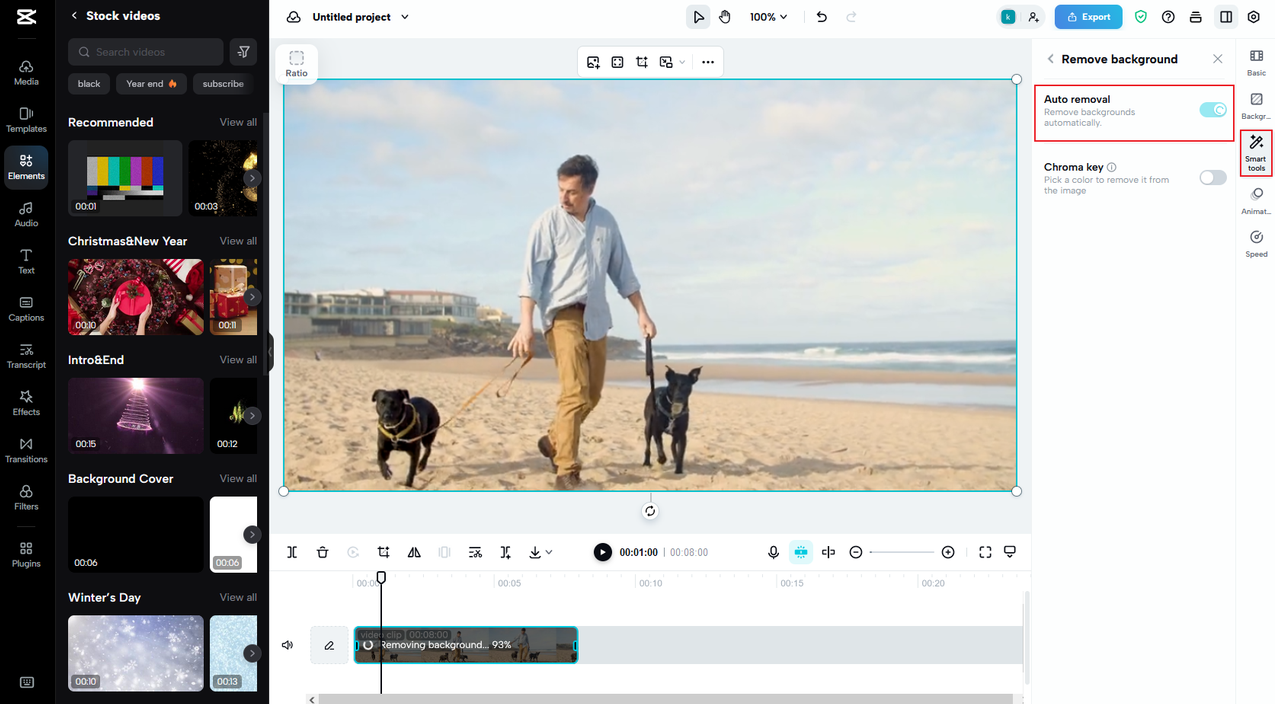Viewport: 1275px width, 704px height.
Task: Open the 100% zoom level dropdown
Action: click(768, 17)
